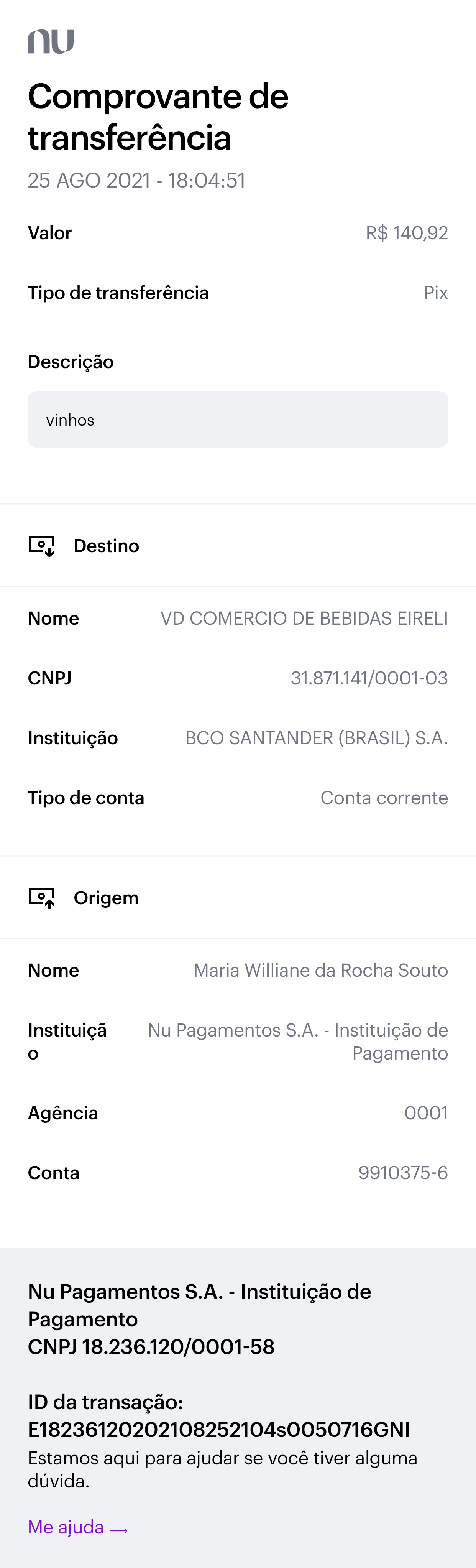Click the Conta corrente account type

pyautogui.click(x=384, y=797)
